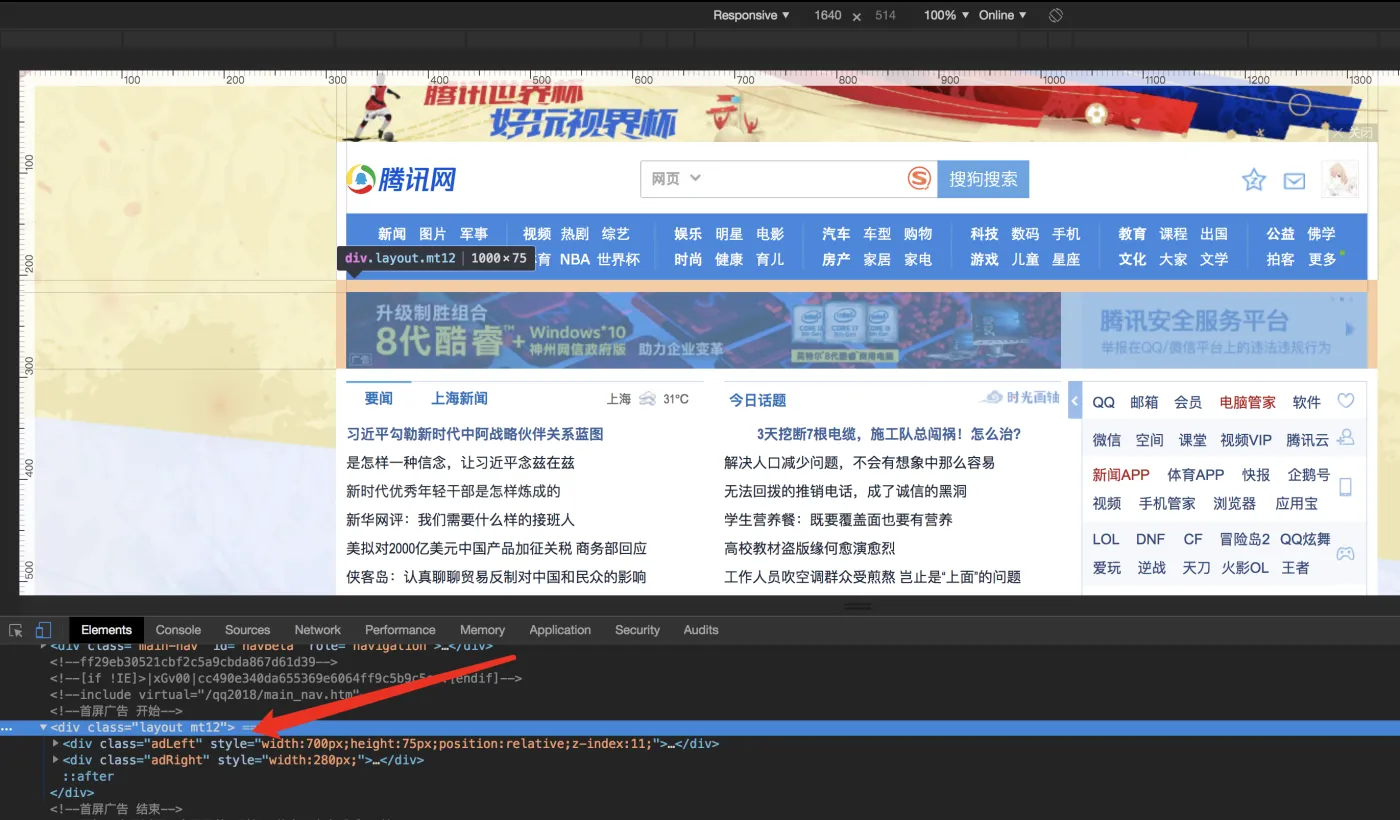Click the LOL game link
1400x820 pixels.
[x=1106, y=539]
